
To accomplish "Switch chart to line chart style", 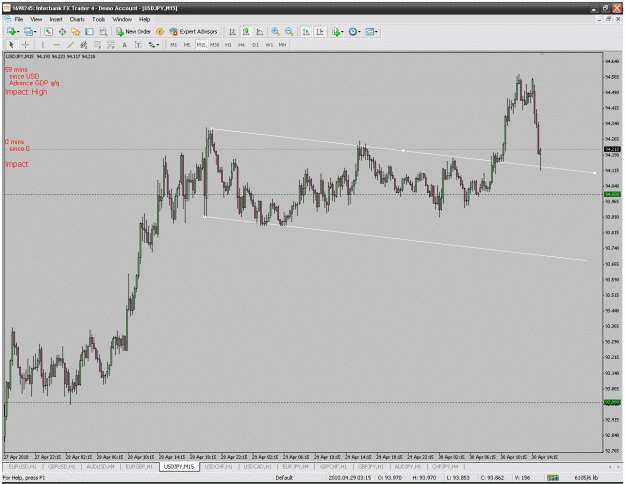I will click(x=259, y=31).
